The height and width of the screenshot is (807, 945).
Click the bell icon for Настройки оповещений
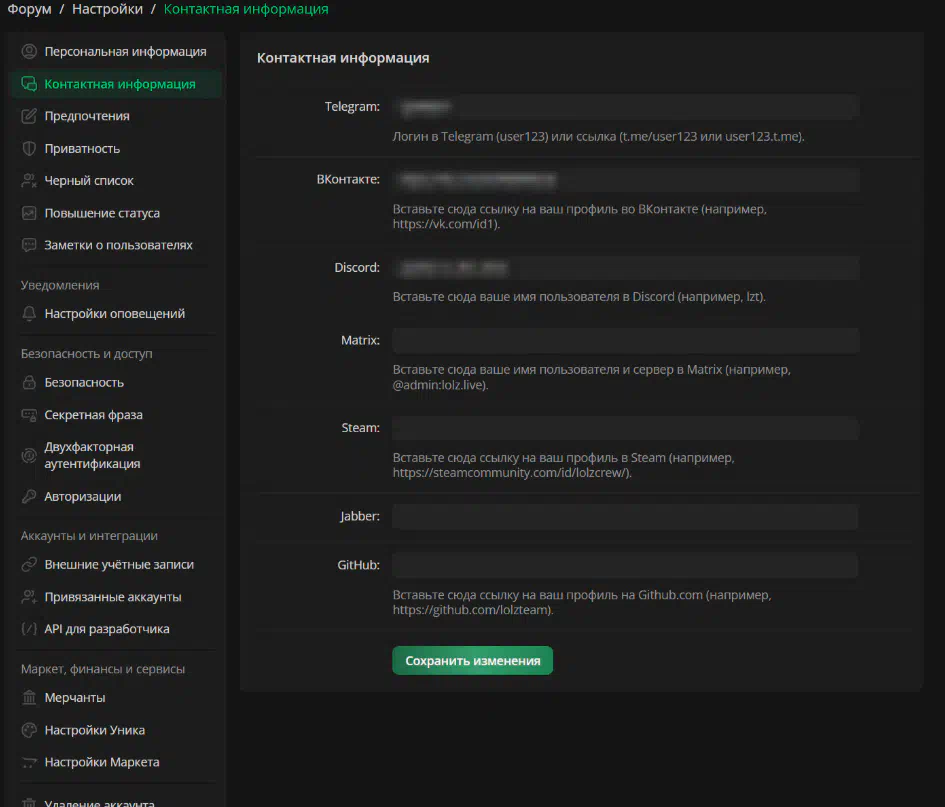coord(29,314)
